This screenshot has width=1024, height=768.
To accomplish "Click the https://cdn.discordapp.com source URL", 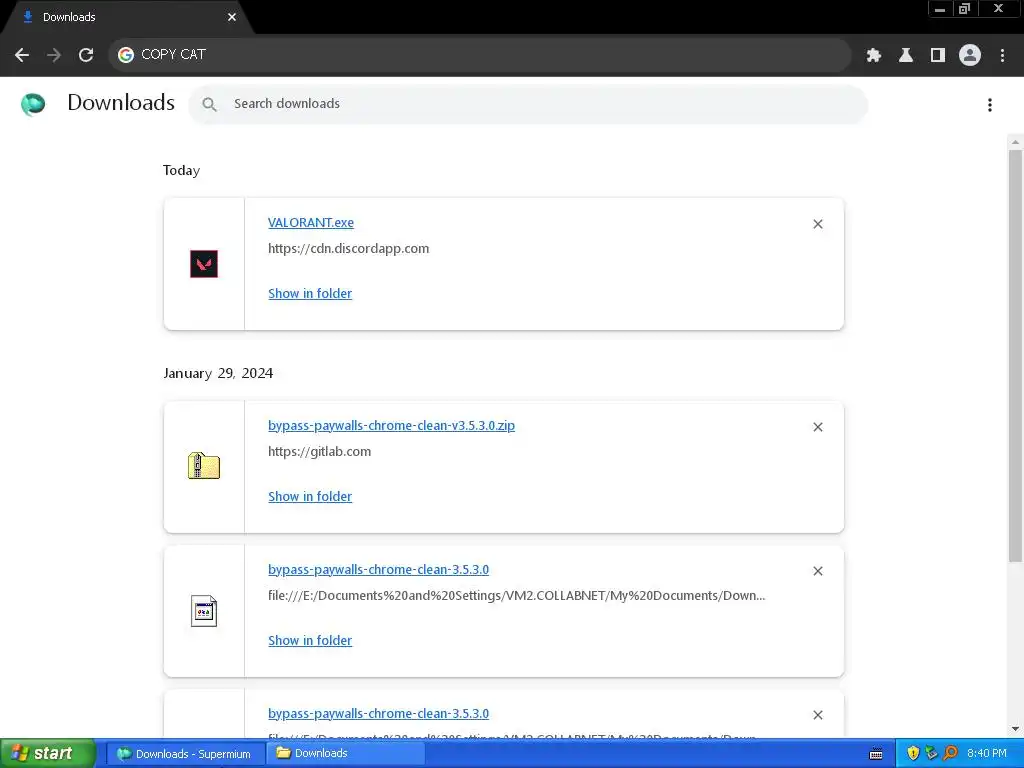I will [349, 249].
